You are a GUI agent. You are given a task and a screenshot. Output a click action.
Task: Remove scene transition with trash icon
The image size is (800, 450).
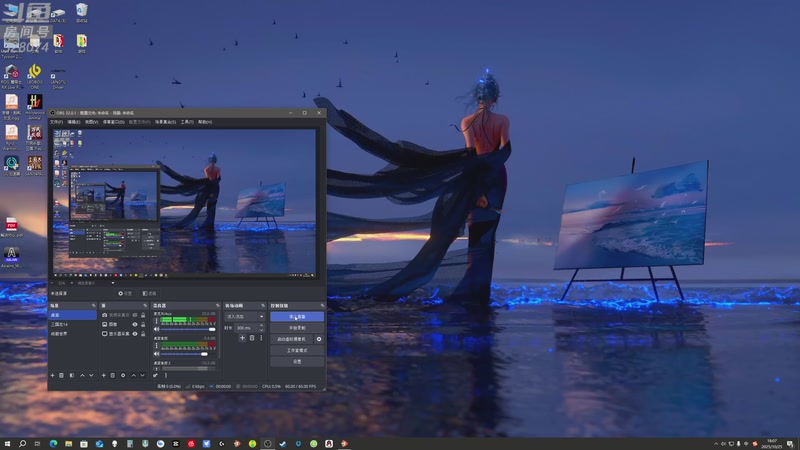252,338
